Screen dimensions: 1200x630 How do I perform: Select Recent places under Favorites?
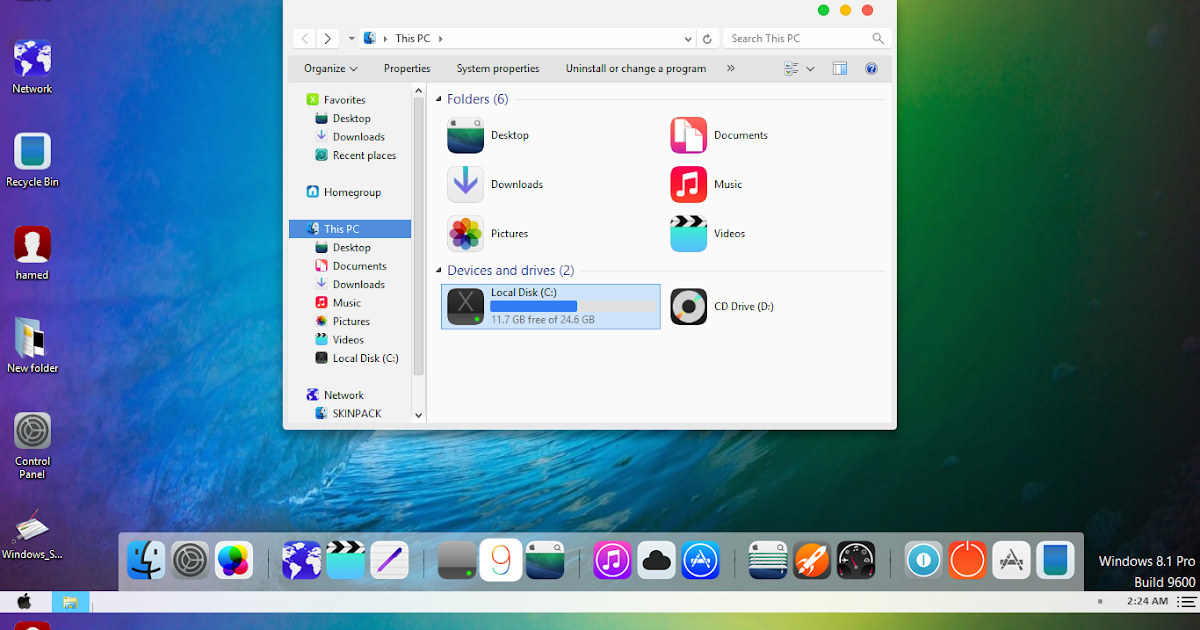pos(355,155)
